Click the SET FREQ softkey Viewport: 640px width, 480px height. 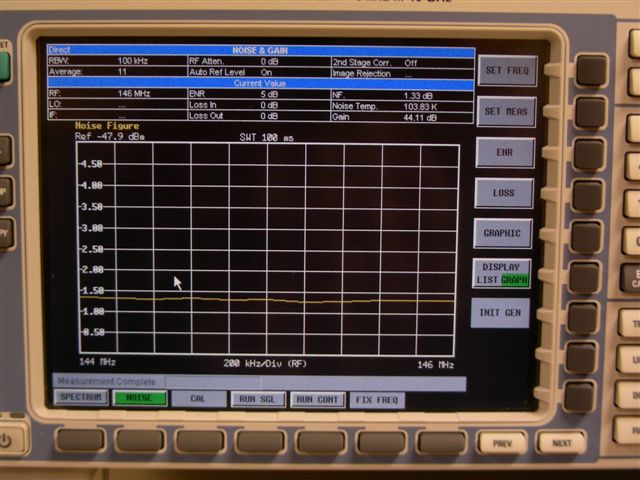(x=507, y=71)
